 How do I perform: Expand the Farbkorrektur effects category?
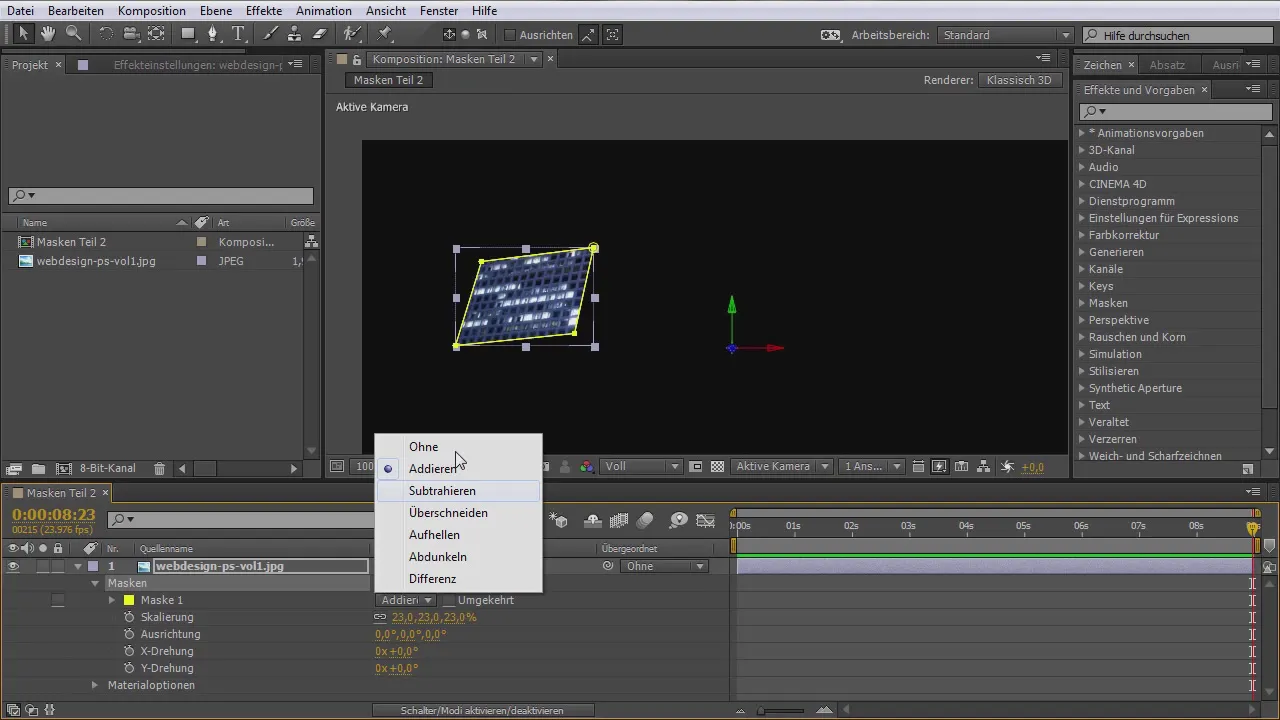pyautogui.click(x=1082, y=235)
